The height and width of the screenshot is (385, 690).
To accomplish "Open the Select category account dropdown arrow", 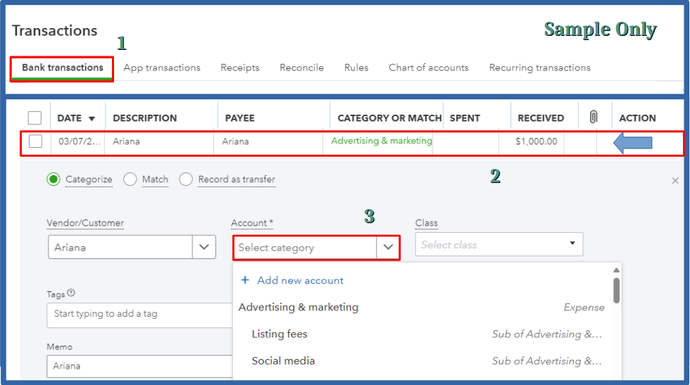I will click(x=388, y=247).
